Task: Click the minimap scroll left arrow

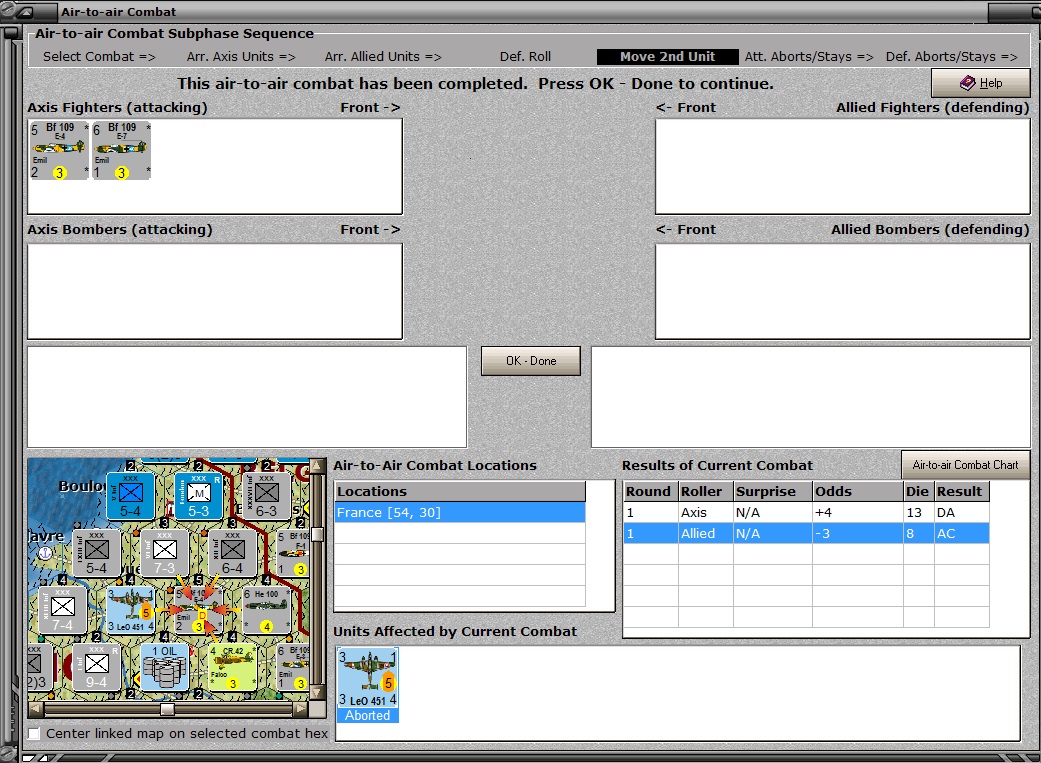Action: click(37, 709)
